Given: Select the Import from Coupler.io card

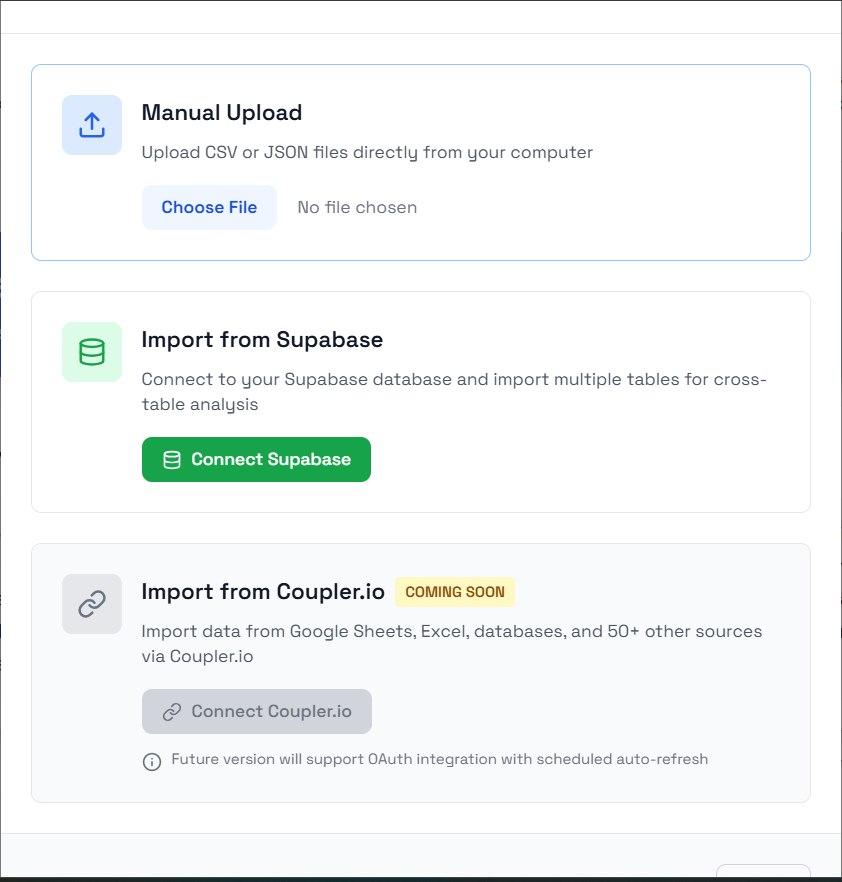Looking at the screenshot, I should (x=421, y=671).
